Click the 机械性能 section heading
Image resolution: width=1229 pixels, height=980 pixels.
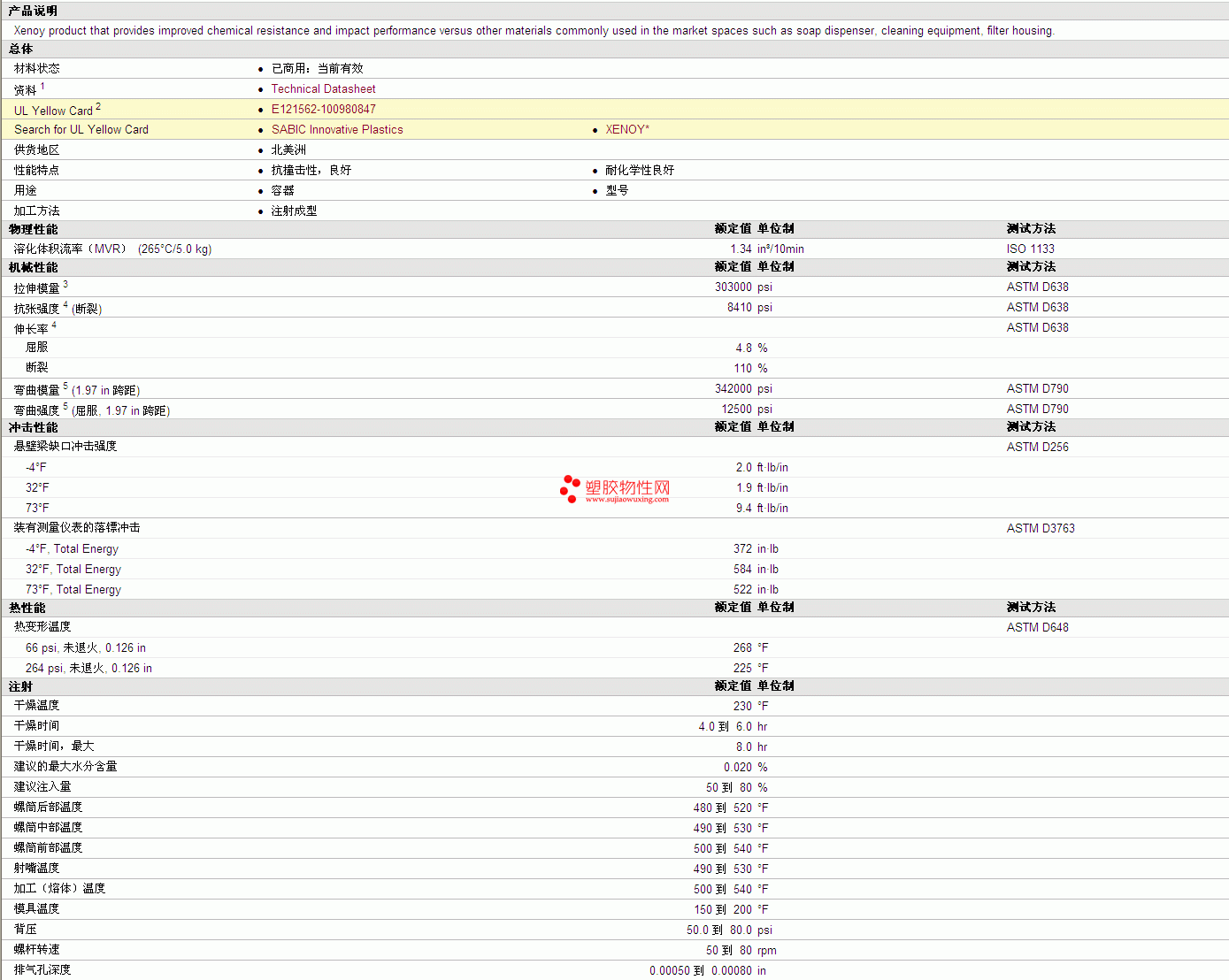pyautogui.click(x=34, y=267)
